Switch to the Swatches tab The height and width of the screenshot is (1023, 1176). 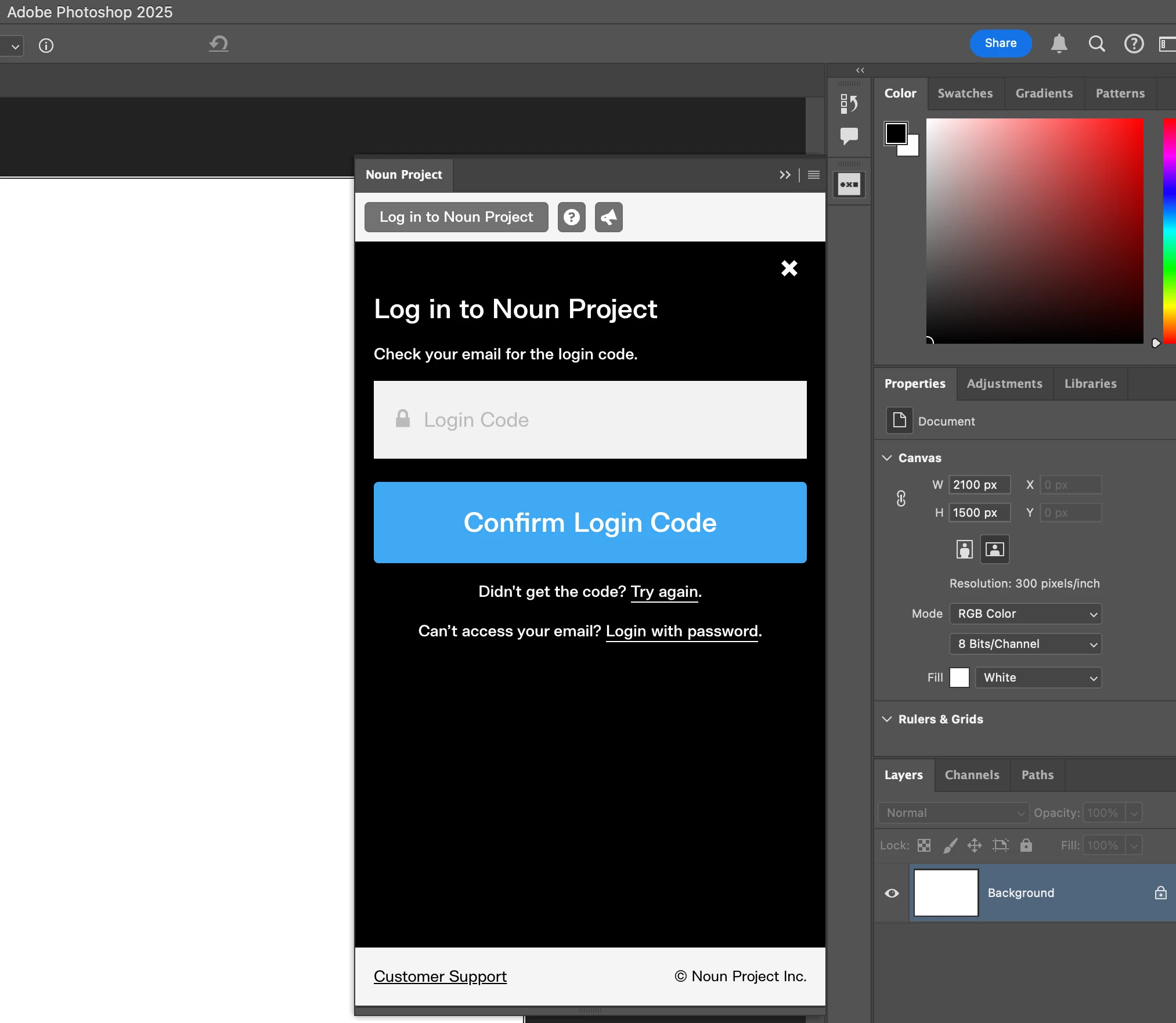coord(965,93)
